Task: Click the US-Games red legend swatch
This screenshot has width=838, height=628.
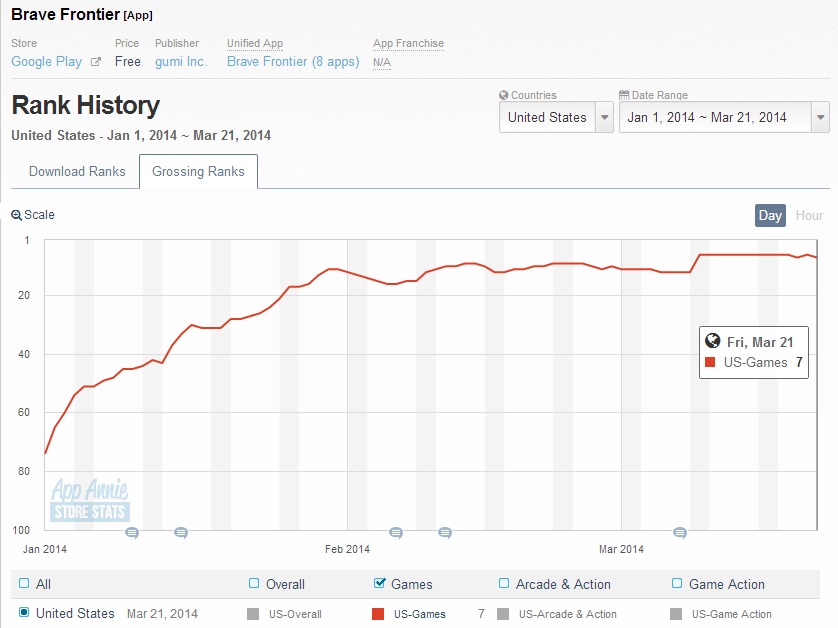Action: click(378, 614)
